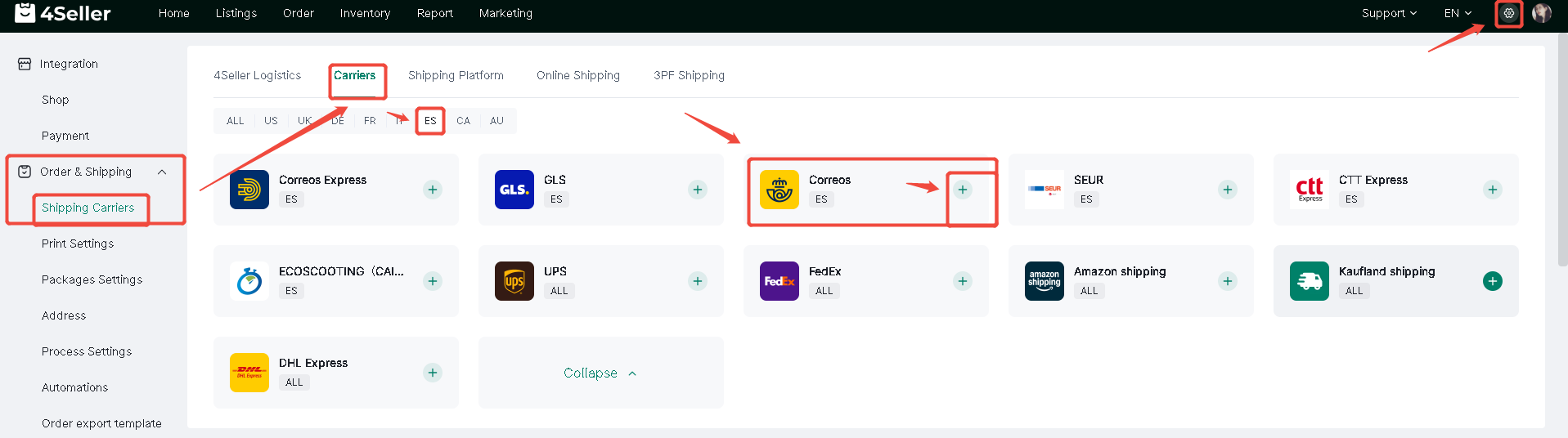Open settings gear icon in top bar
1568x438 pixels.
[x=1508, y=13]
